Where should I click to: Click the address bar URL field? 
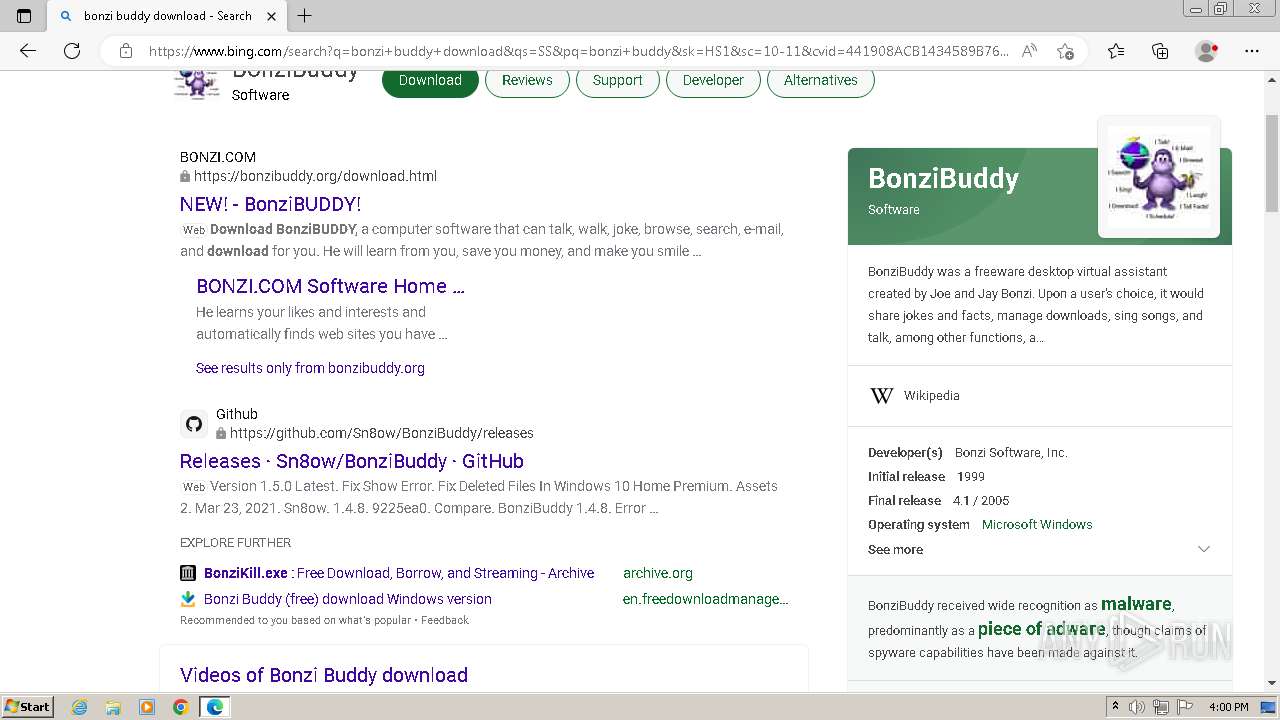click(578, 51)
